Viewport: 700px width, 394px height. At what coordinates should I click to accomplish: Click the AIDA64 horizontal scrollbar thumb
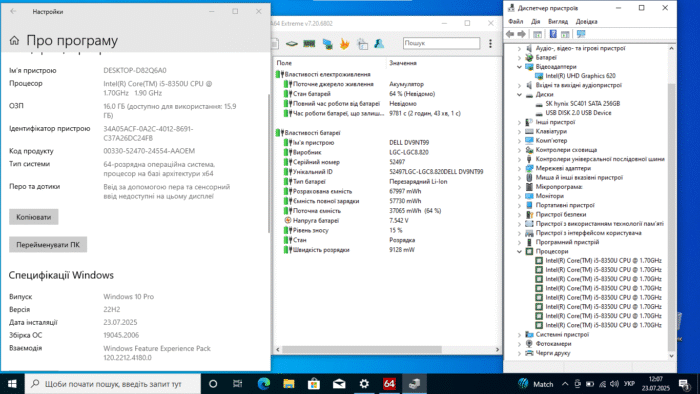click(x=362, y=349)
